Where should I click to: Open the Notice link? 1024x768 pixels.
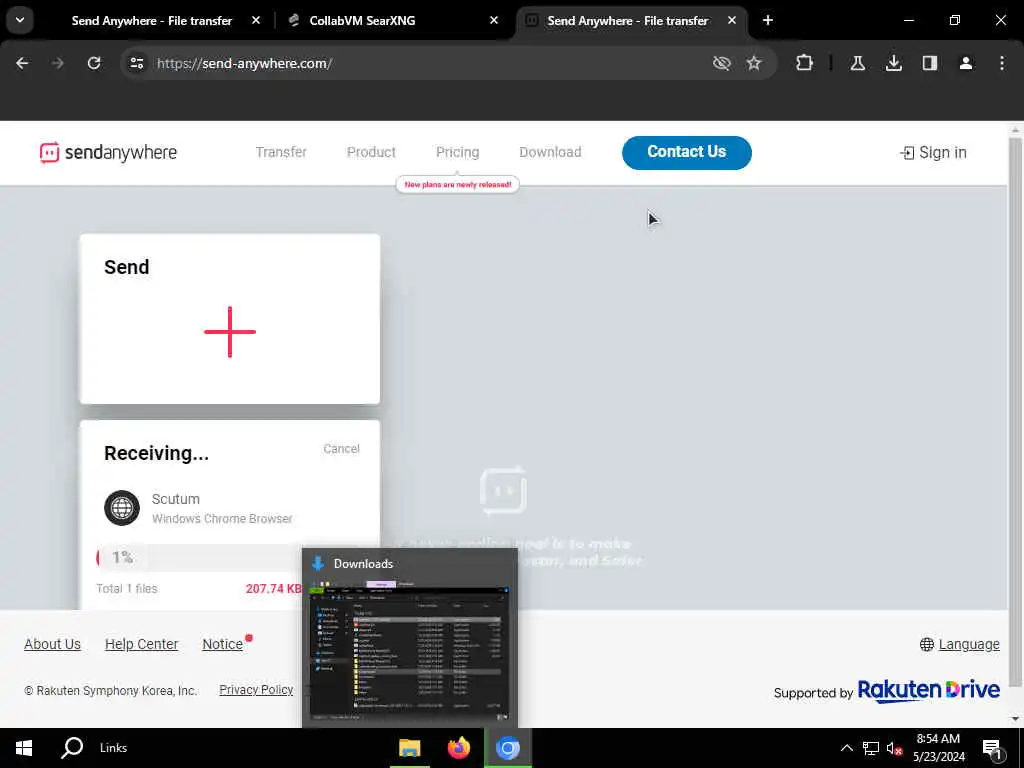pos(223,645)
